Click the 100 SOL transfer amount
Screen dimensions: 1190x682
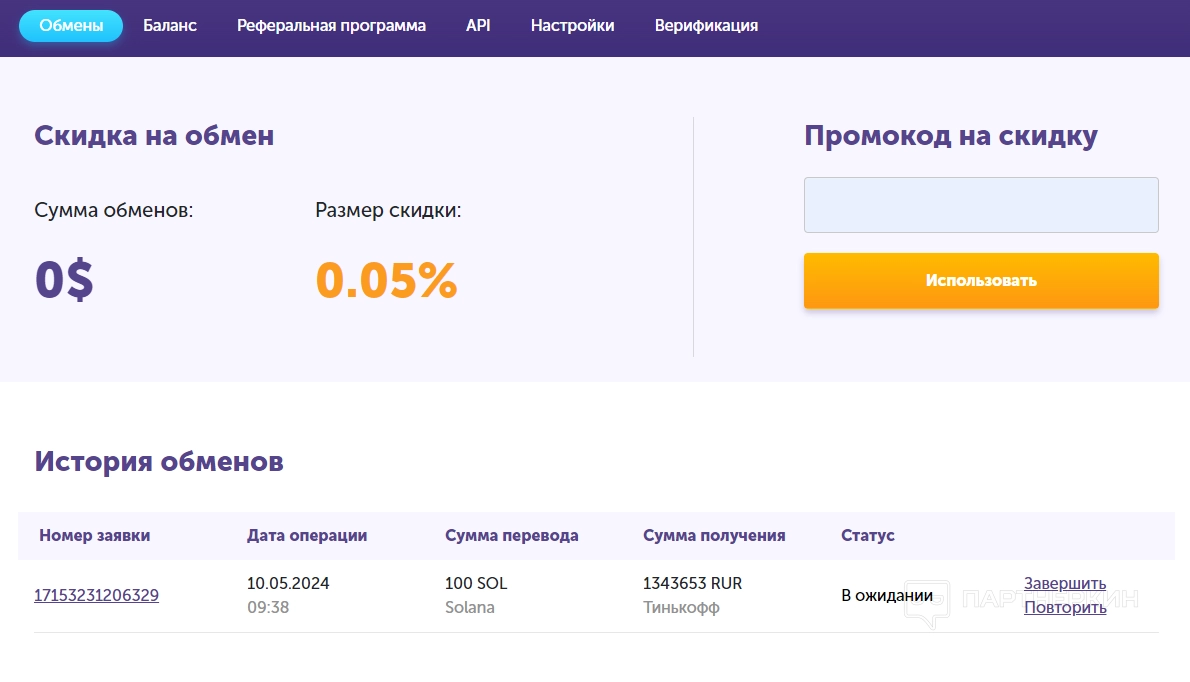(x=476, y=583)
